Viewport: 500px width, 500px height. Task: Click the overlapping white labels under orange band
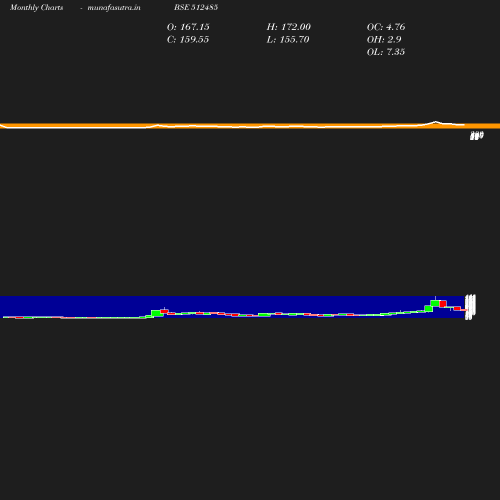(477, 136)
